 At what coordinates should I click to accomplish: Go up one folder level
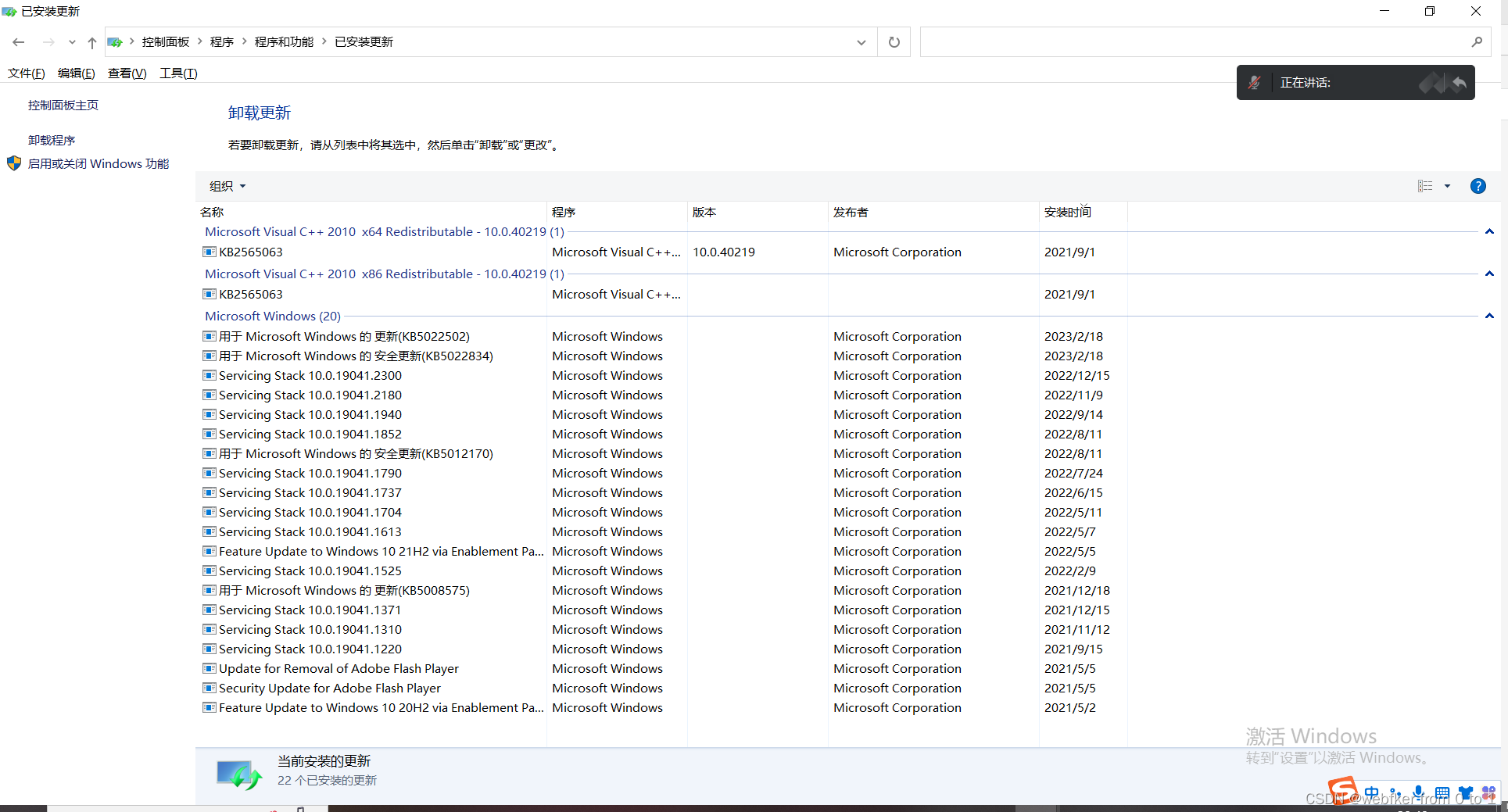coord(92,42)
